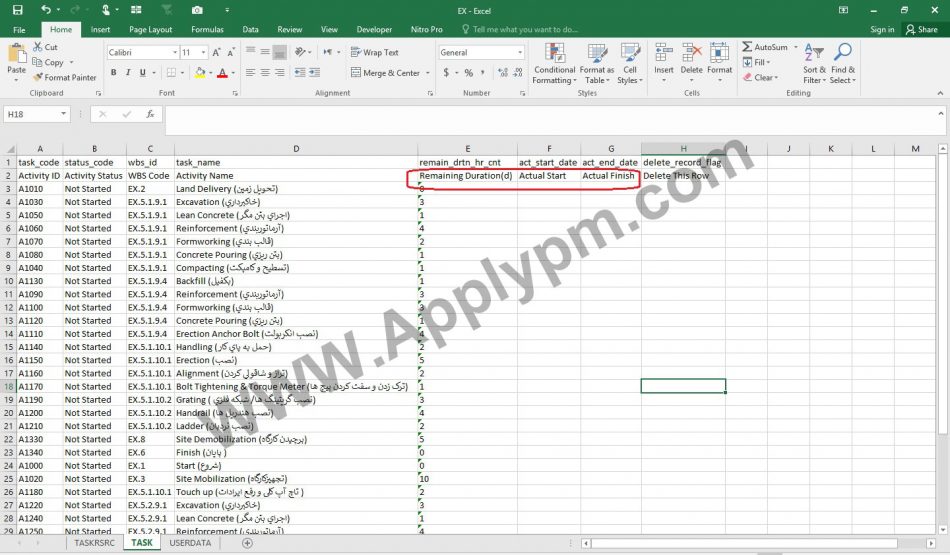The image size is (950, 555).
Task: Select column D header
Action: tap(296, 148)
